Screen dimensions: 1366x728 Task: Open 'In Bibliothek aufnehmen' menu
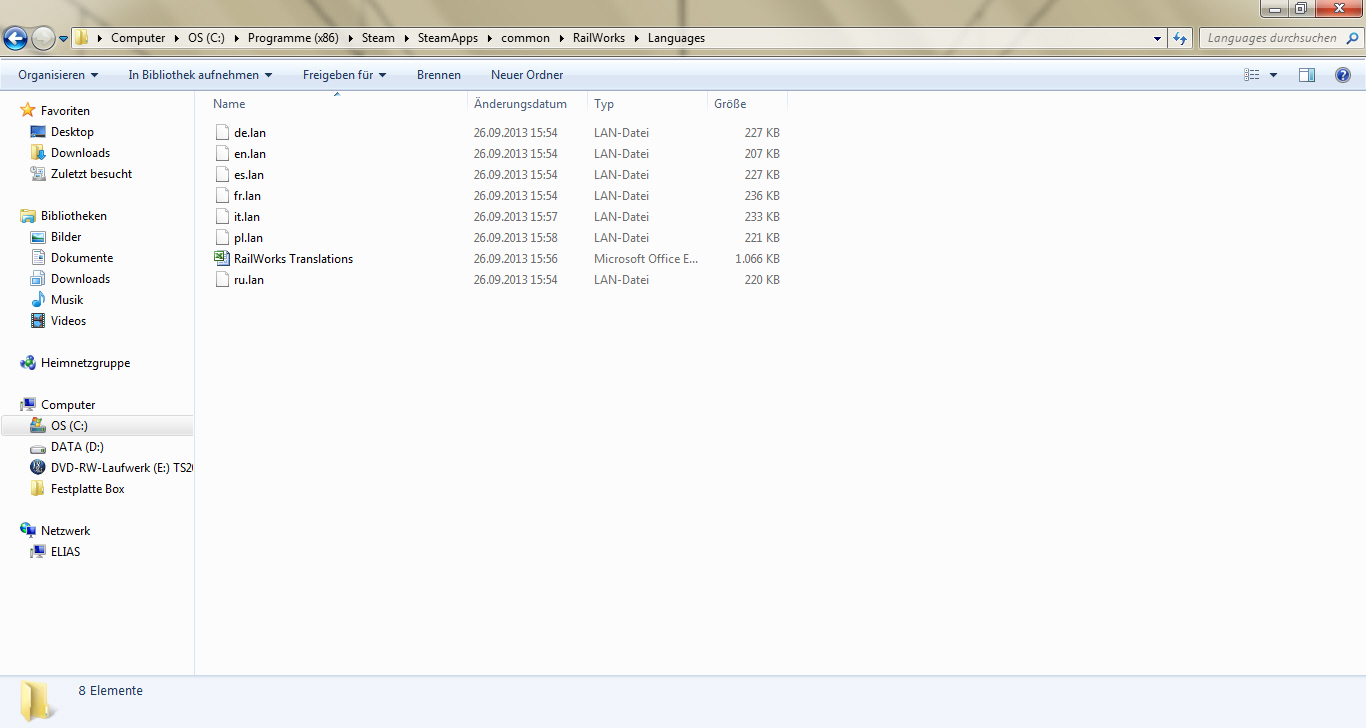(x=200, y=75)
